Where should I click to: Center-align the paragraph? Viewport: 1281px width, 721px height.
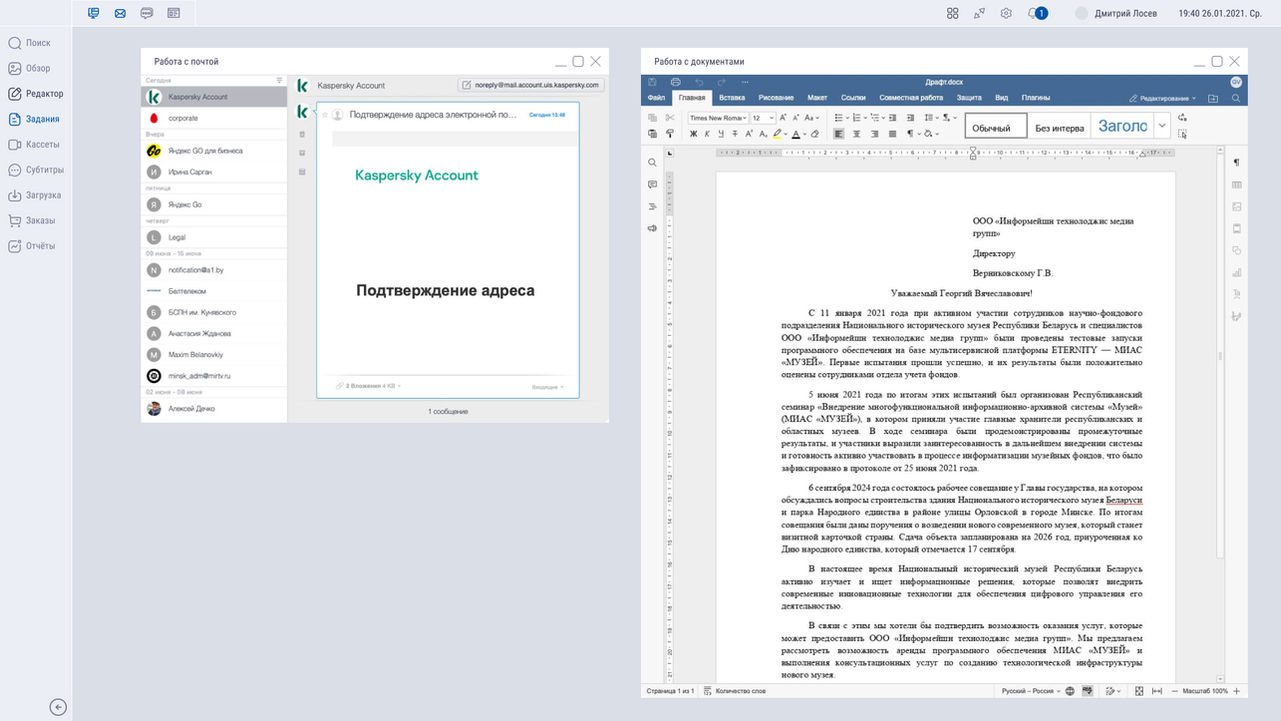point(856,133)
